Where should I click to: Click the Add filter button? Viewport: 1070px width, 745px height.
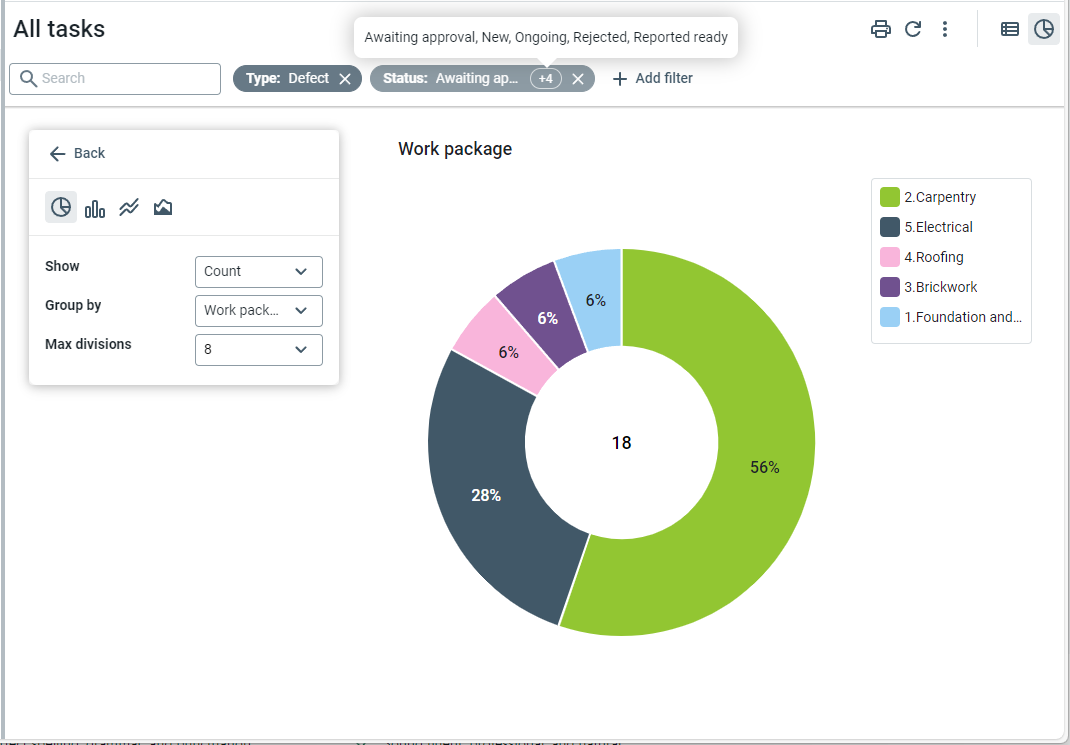pos(652,78)
